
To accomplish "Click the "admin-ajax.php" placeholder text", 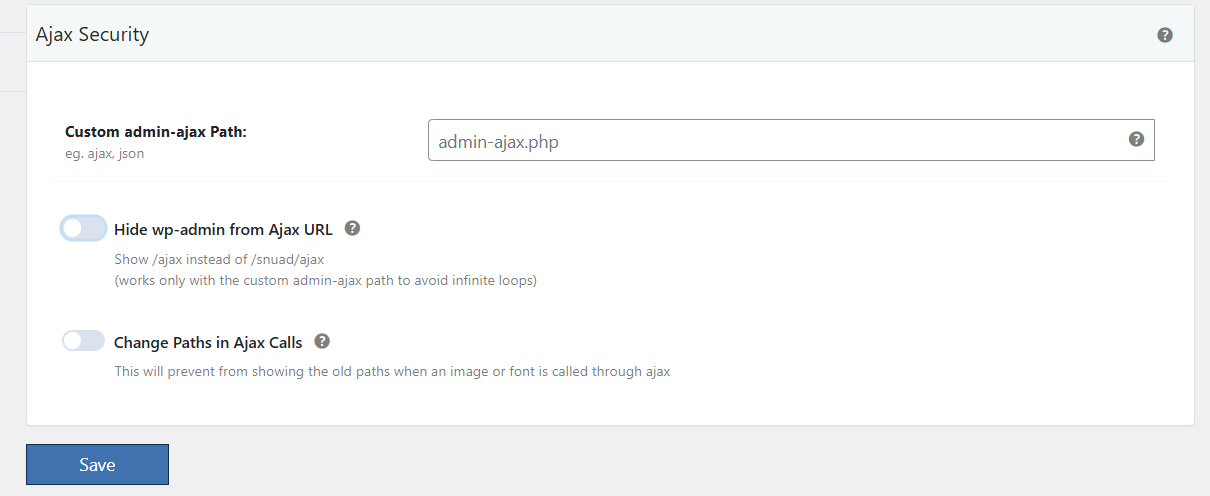I will click(498, 142).
